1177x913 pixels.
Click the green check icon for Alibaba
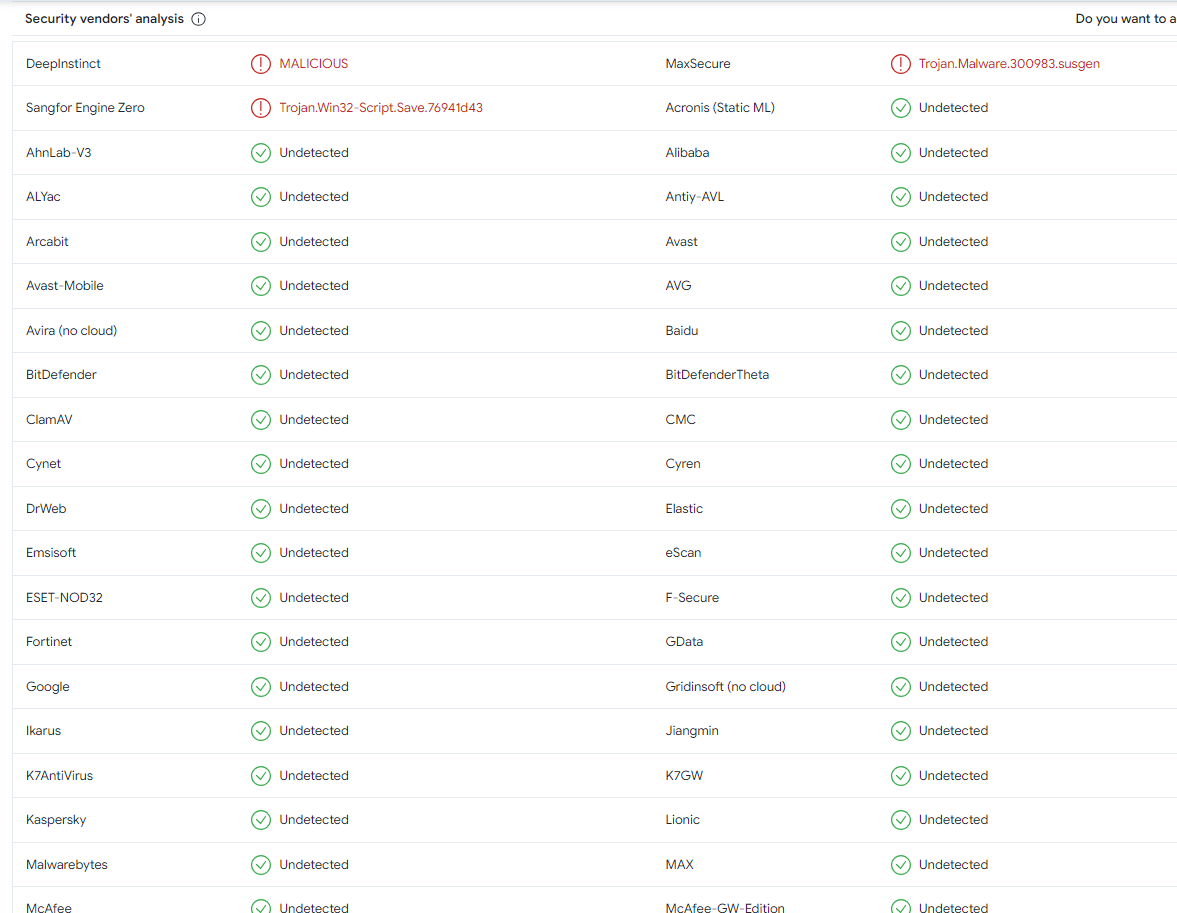coord(901,153)
